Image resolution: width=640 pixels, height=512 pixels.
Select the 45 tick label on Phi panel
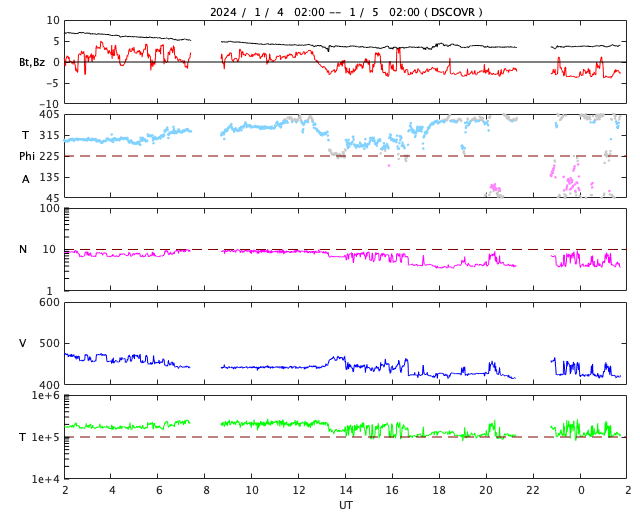(x=52, y=198)
